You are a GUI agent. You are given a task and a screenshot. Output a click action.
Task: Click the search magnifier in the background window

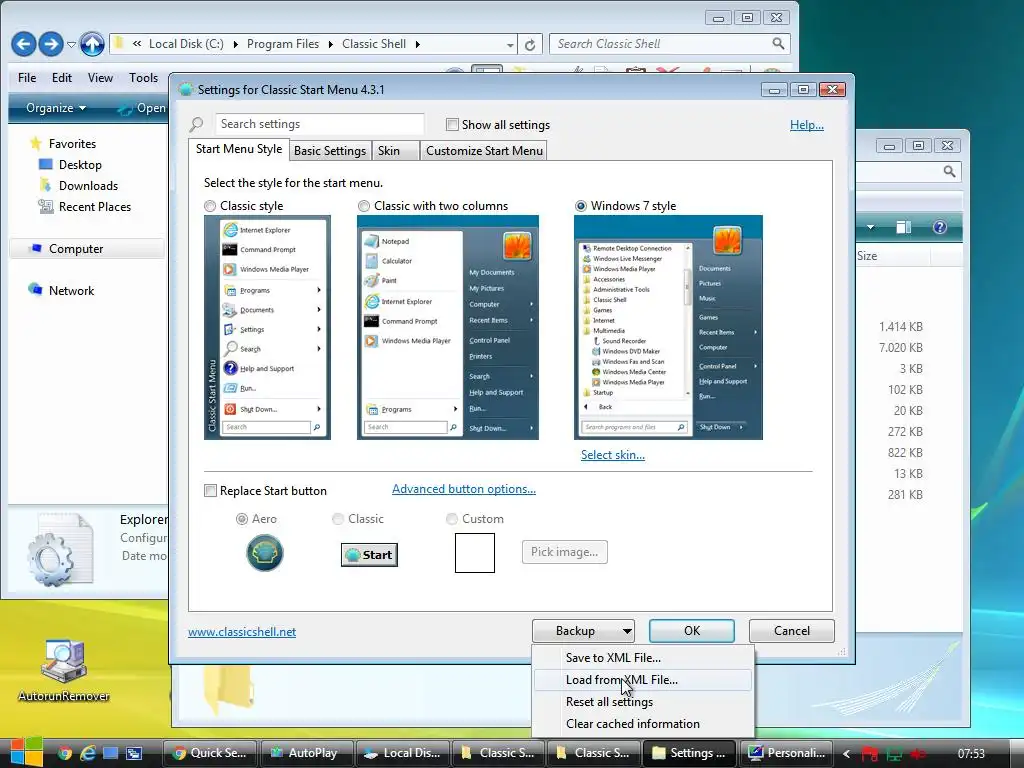click(x=949, y=171)
